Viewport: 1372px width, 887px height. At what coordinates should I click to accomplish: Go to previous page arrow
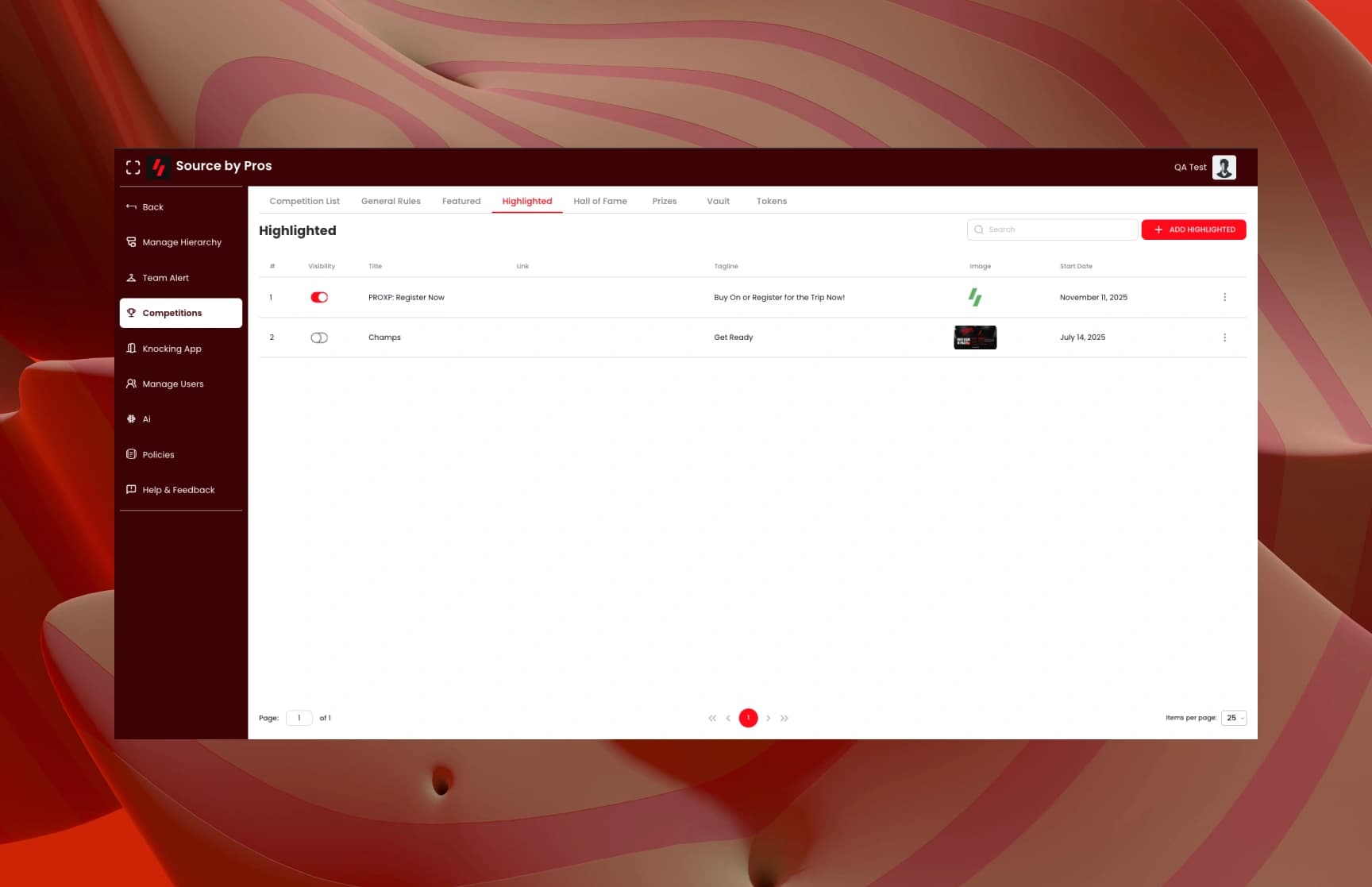point(728,718)
